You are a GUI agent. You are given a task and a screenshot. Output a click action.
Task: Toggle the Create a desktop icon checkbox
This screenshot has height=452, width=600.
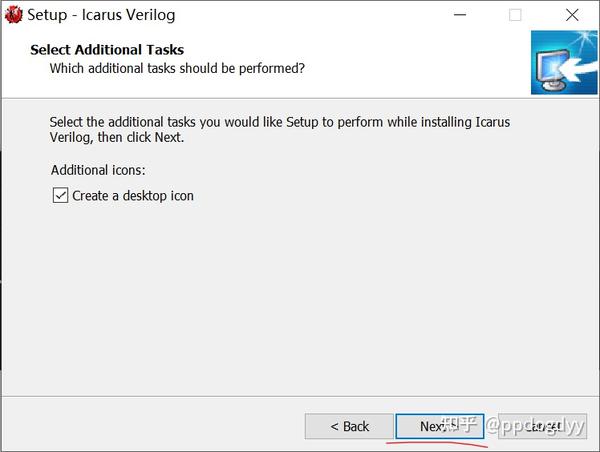coord(60,195)
